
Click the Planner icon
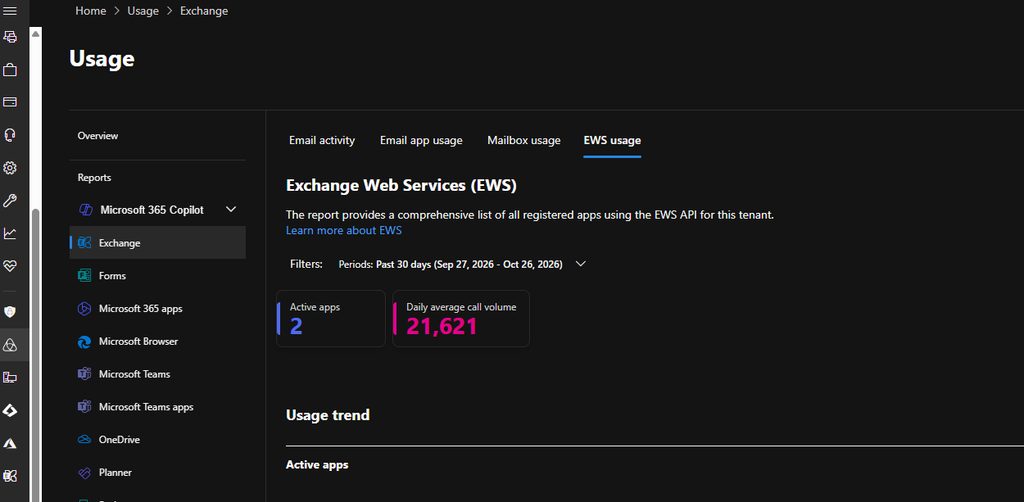[84, 473]
